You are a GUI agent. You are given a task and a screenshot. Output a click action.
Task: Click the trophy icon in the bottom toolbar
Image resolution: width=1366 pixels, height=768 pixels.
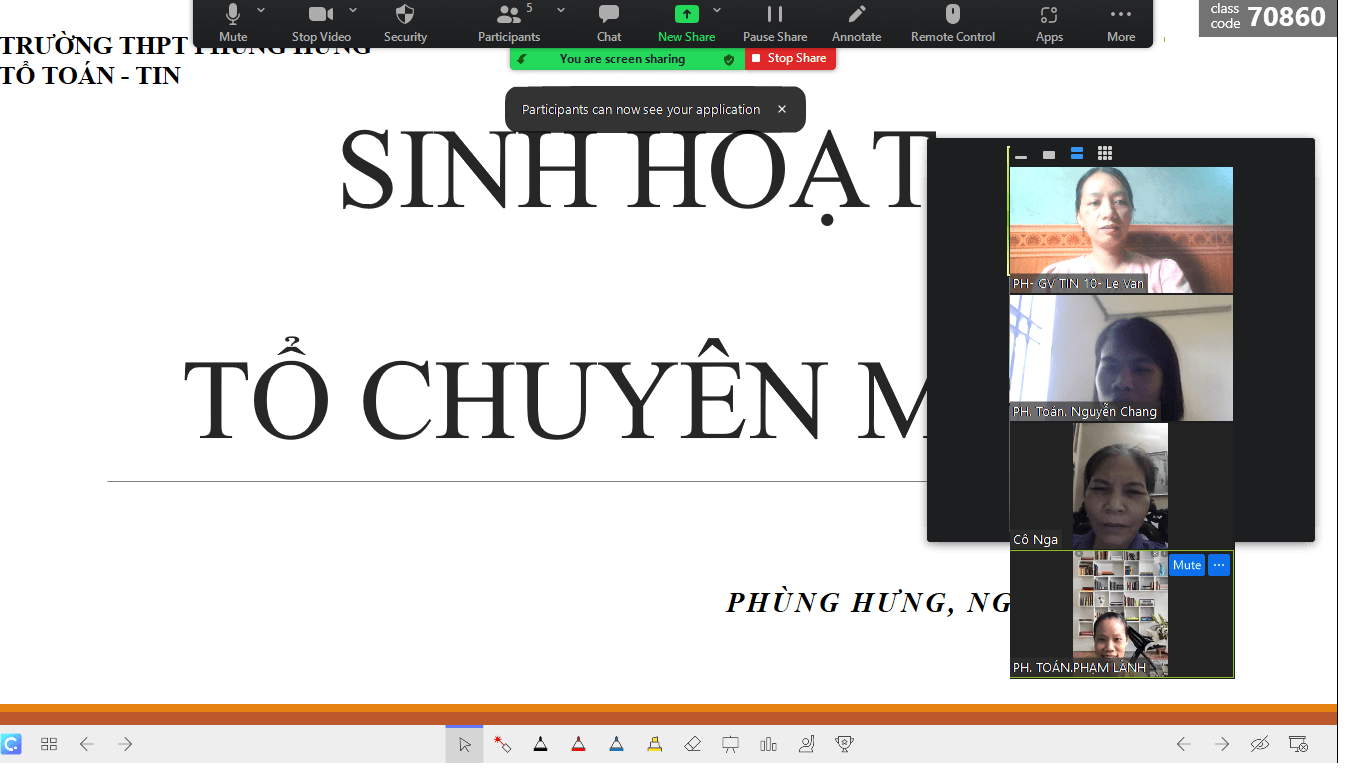pyautogui.click(x=844, y=744)
